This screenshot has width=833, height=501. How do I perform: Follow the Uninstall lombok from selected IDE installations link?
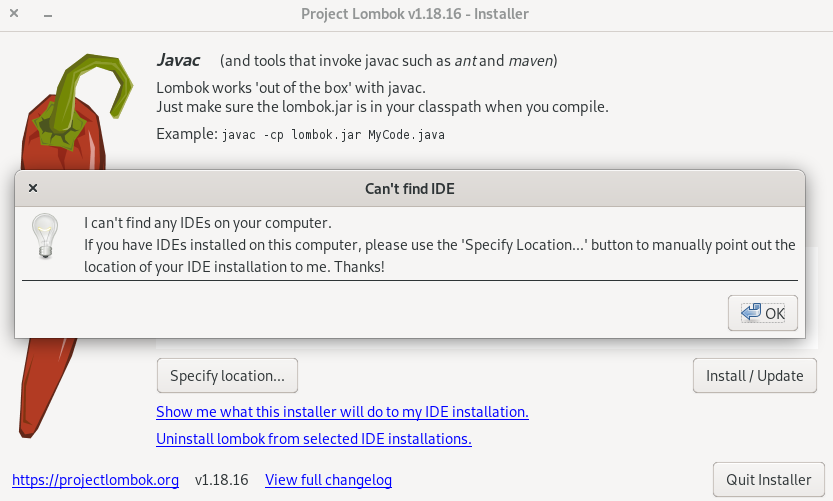pos(314,439)
